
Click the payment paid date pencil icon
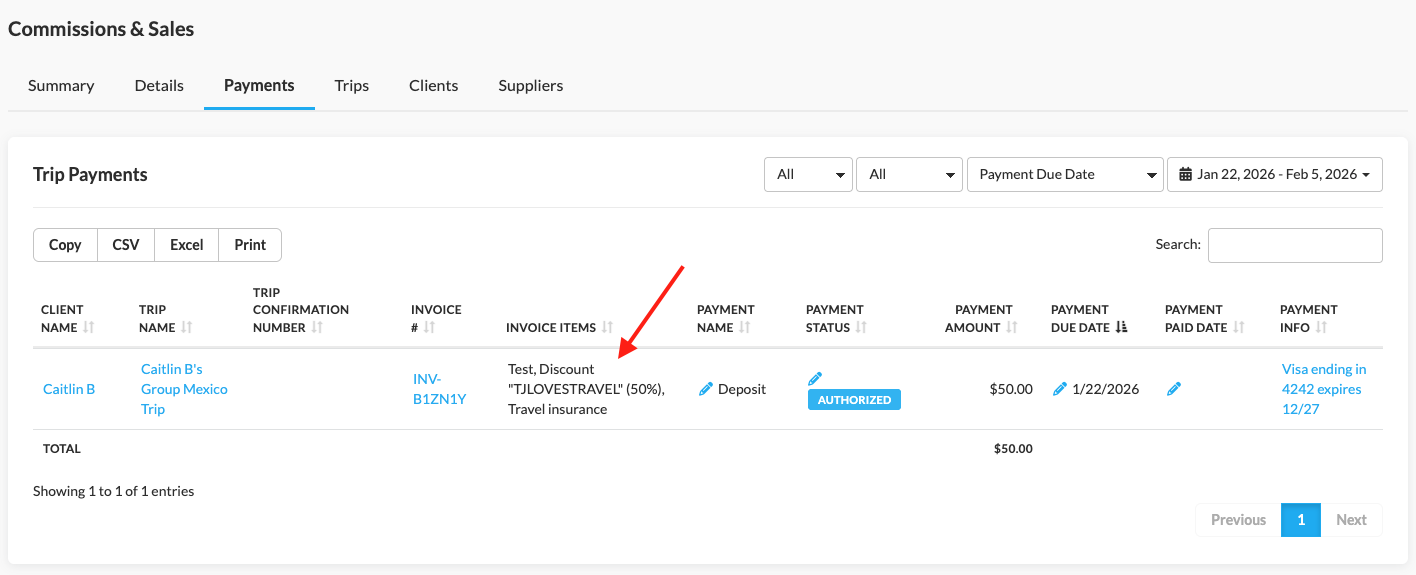coord(1174,389)
